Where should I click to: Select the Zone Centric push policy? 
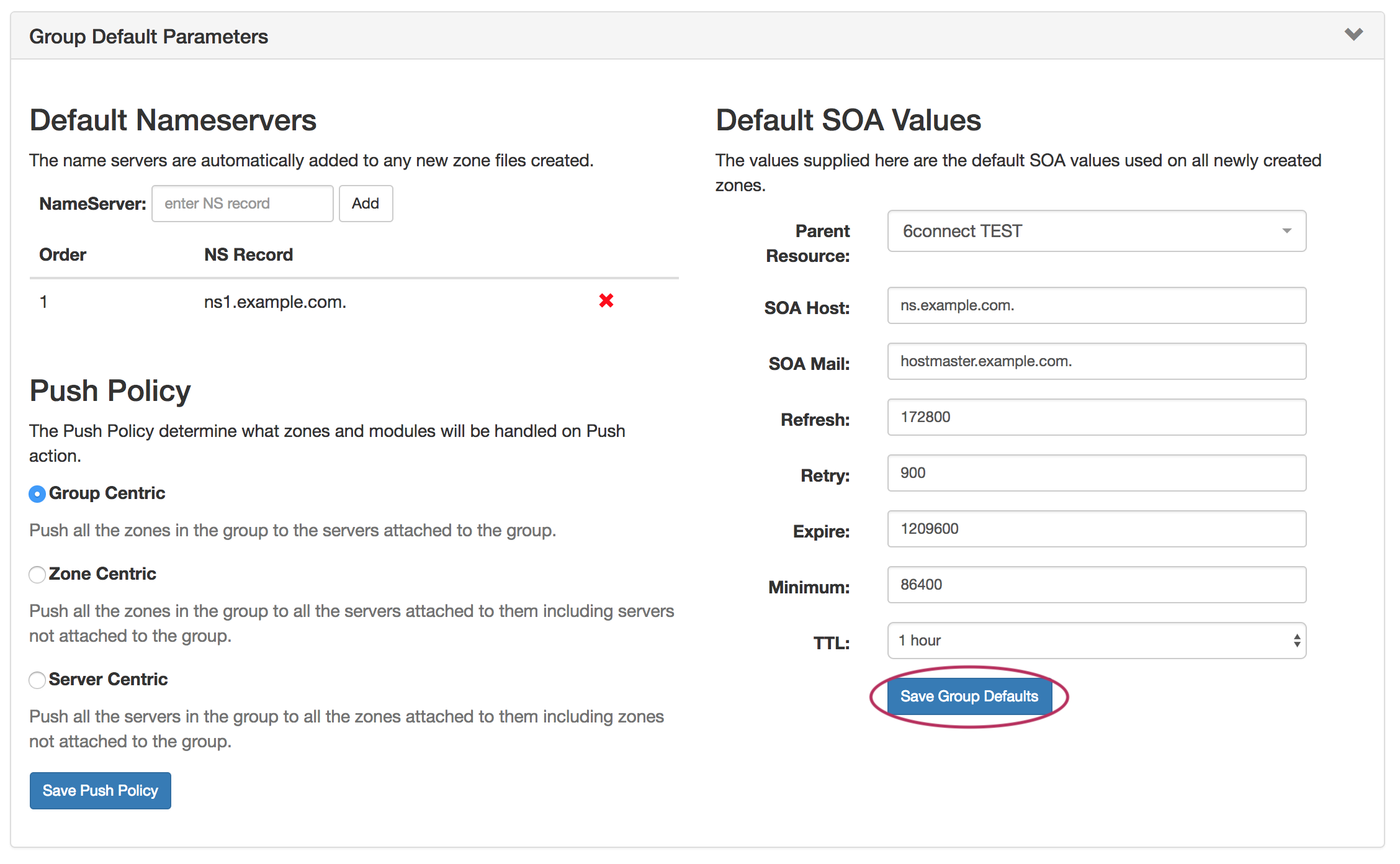click(x=37, y=575)
